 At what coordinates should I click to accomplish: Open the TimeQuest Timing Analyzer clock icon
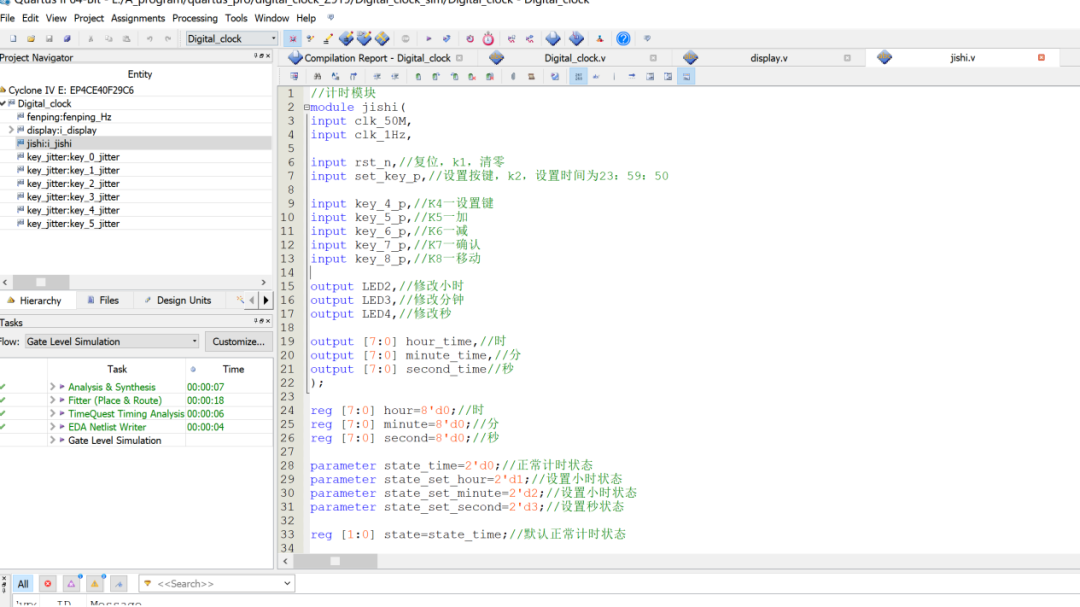coord(488,39)
